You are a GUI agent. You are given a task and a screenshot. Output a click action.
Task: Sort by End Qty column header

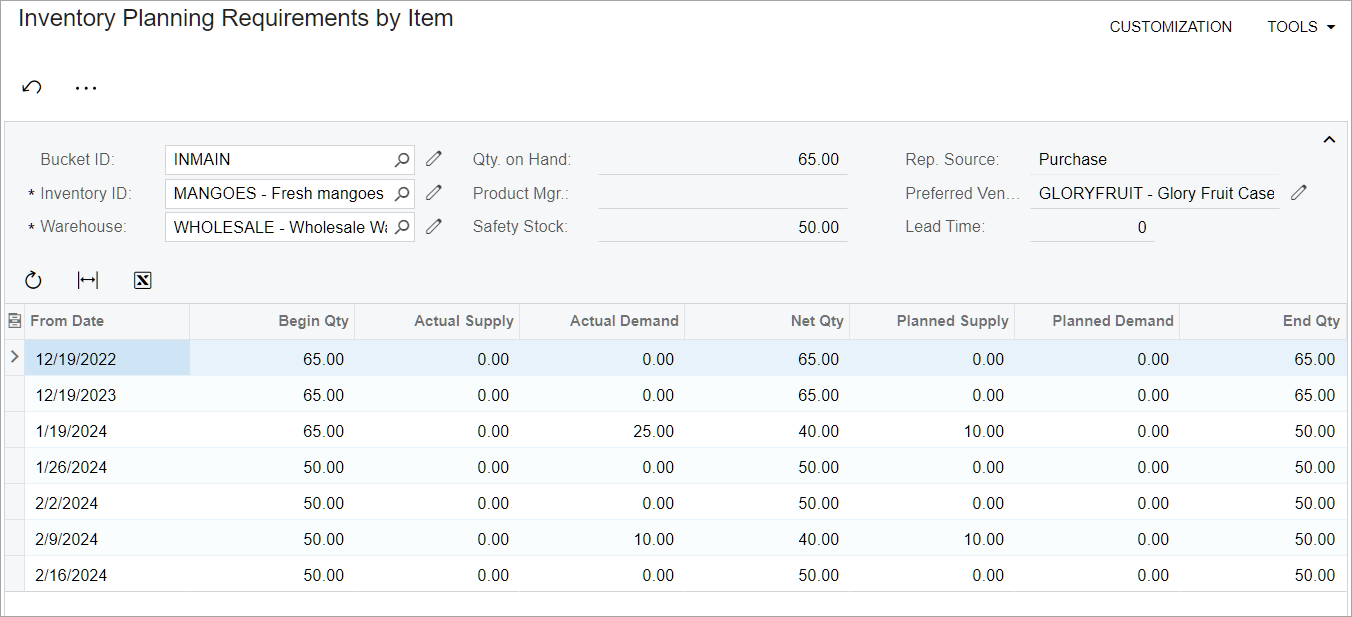[1263, 321]
